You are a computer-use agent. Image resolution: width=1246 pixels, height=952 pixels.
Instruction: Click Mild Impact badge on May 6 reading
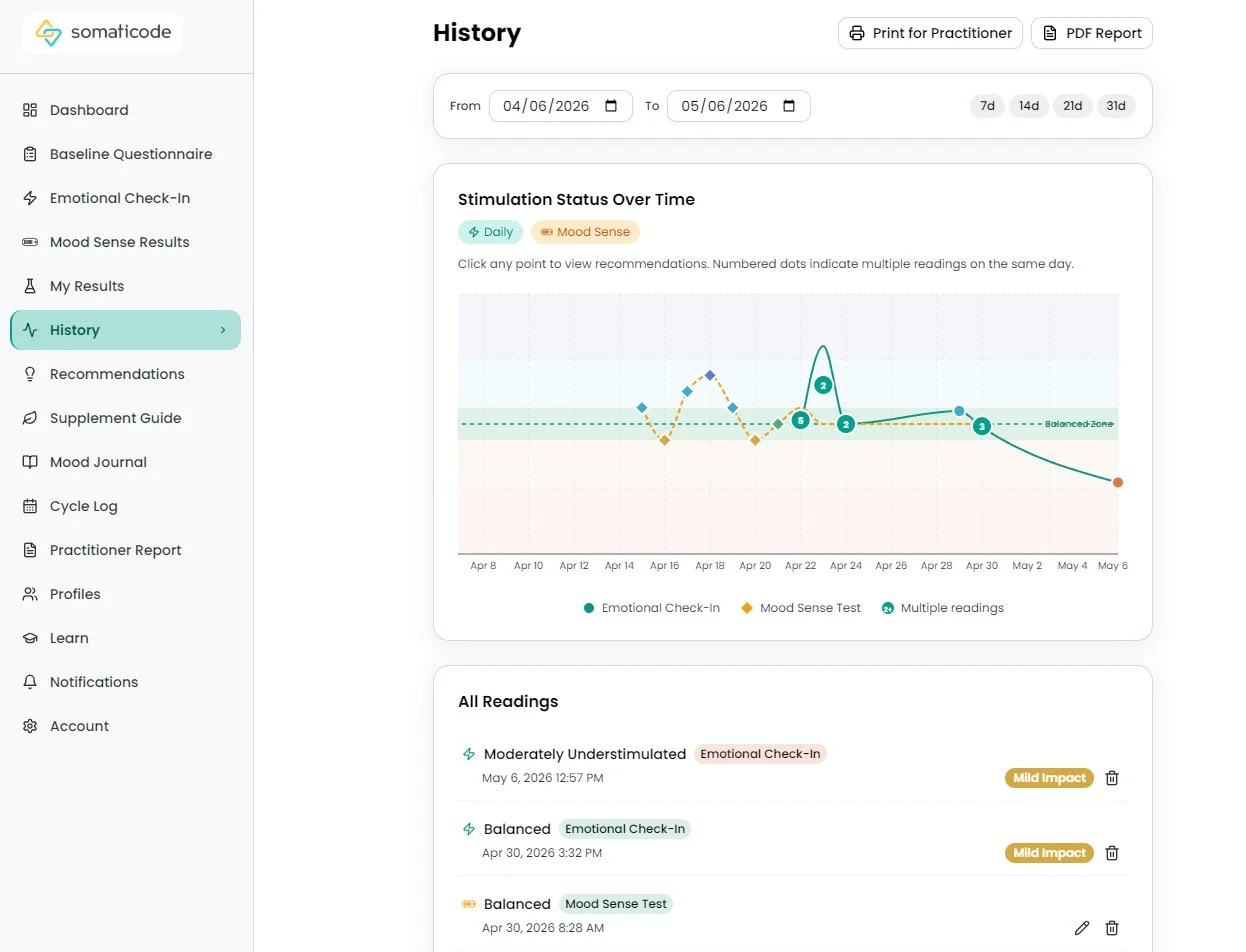[1049, 778]
